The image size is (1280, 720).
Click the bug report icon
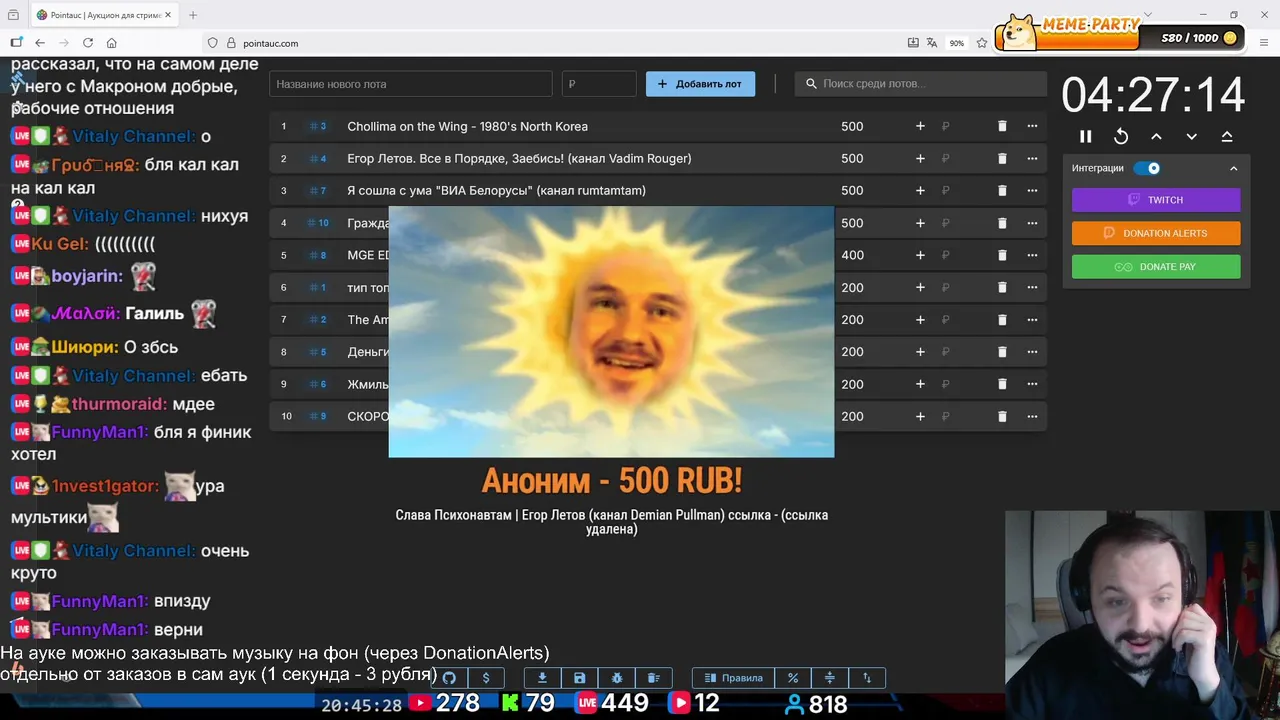[617, 678]
